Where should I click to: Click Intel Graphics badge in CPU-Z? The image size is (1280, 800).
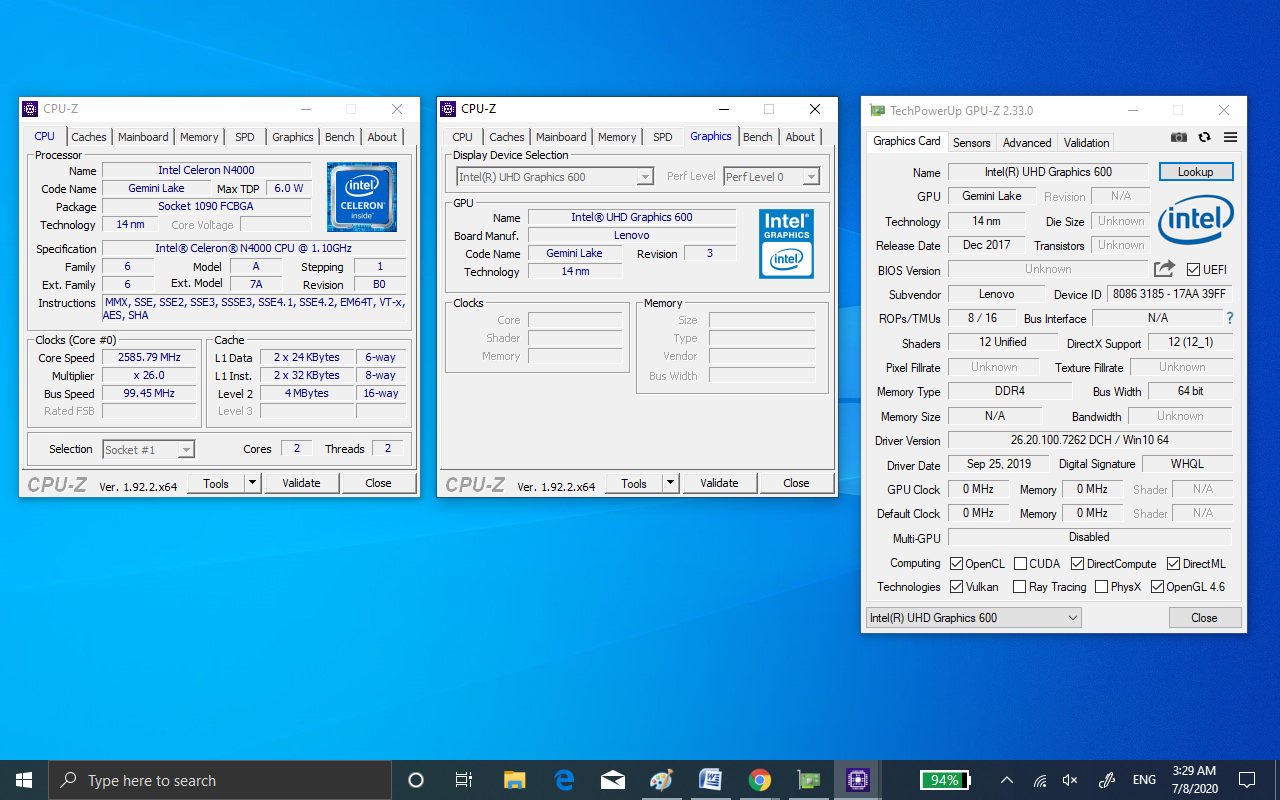point(786,243)
